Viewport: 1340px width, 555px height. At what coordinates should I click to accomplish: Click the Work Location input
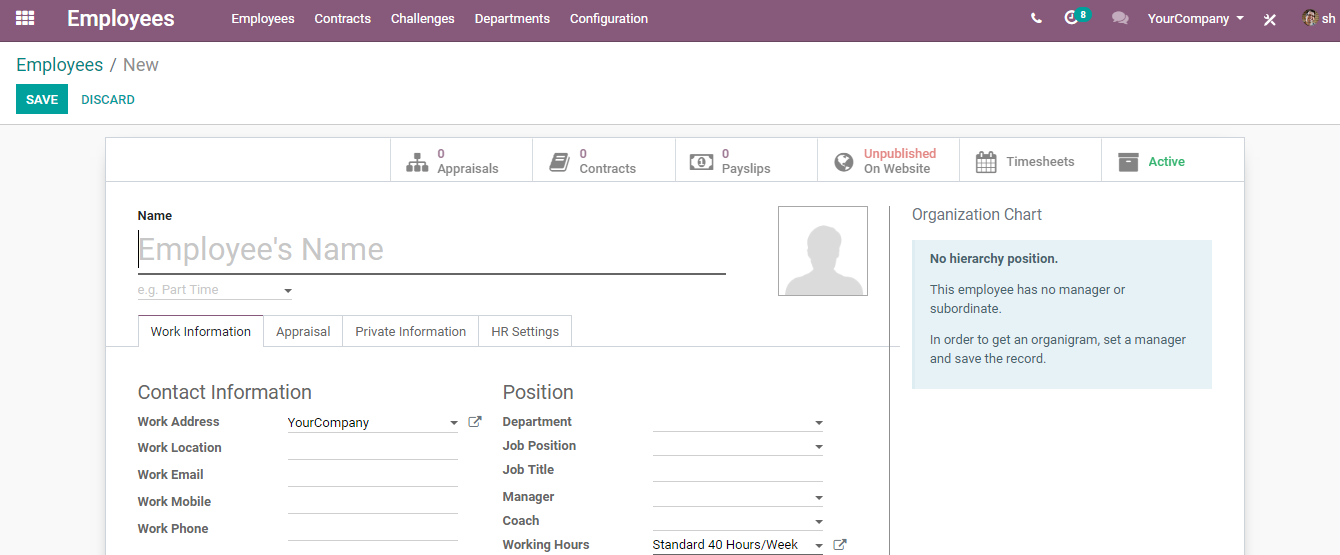click(x=373, y=448)
